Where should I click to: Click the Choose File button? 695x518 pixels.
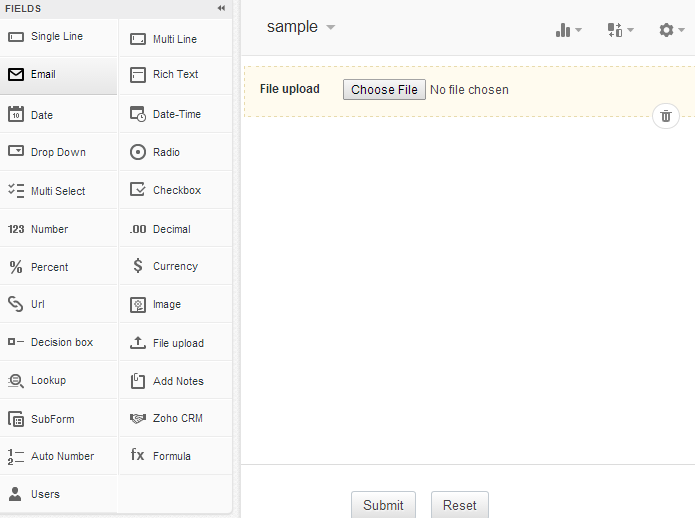click(384, 90)
